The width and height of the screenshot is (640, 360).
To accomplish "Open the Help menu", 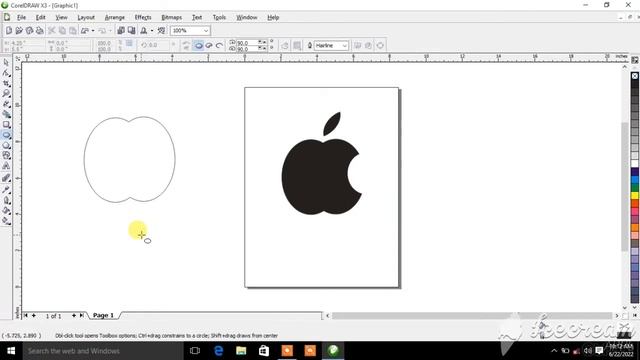I will (273, 18).
